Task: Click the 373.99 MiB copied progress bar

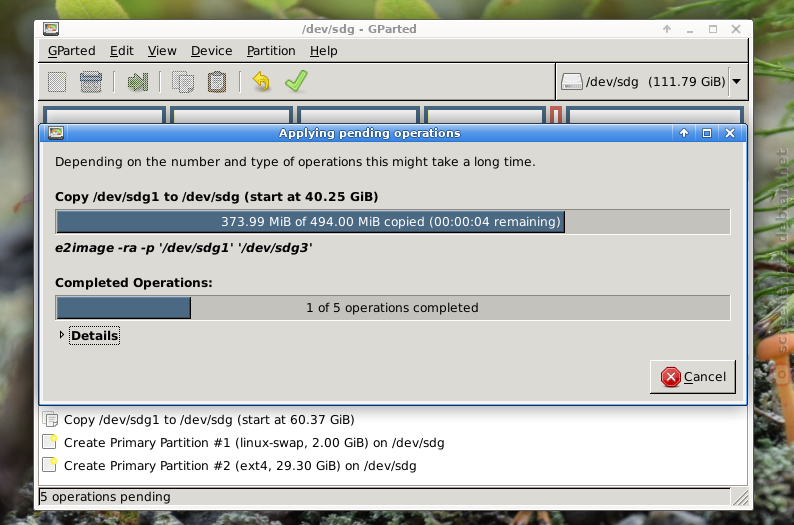Action: [x=392, y=222]
